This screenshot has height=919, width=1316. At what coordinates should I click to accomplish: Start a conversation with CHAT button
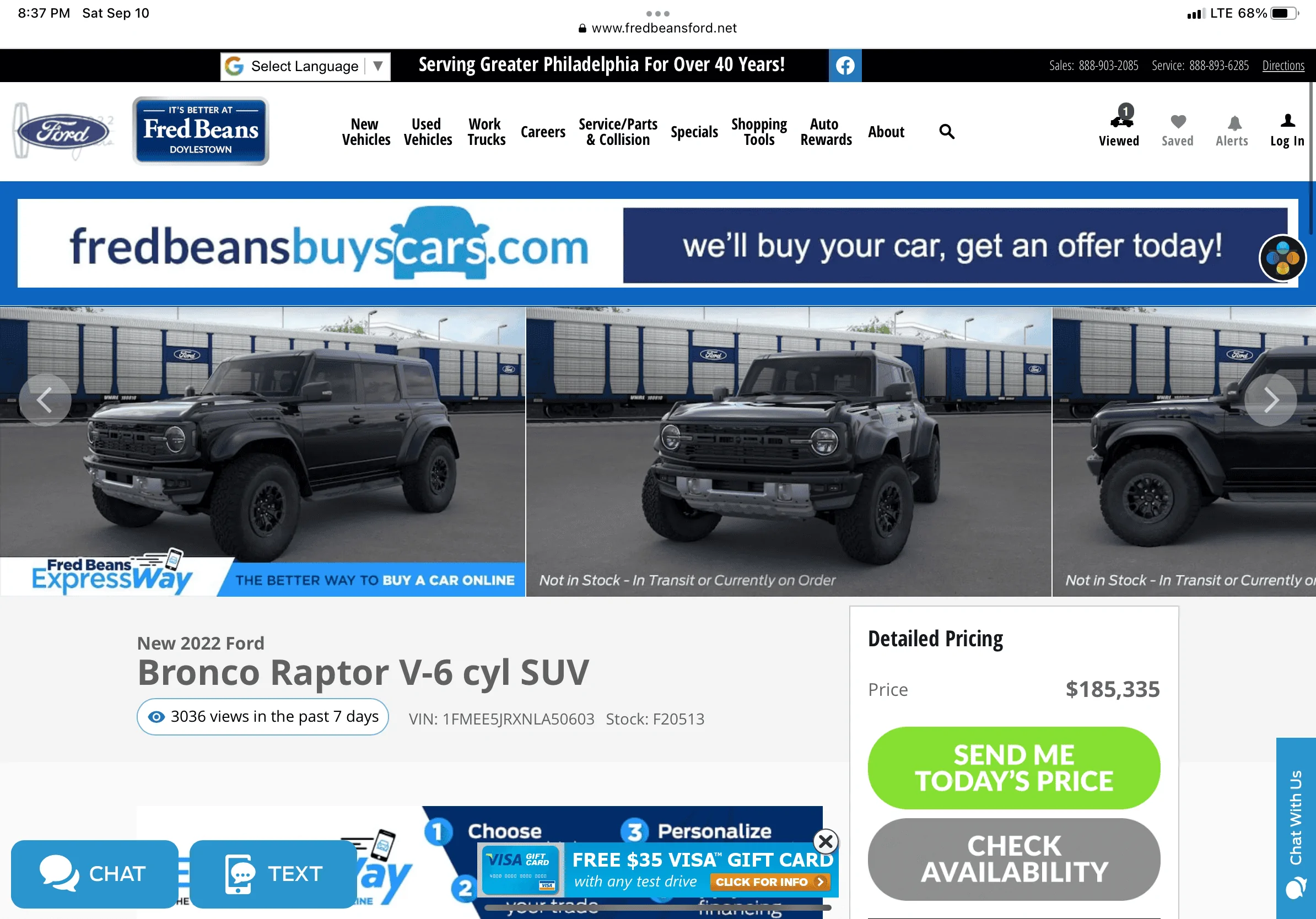95,874
